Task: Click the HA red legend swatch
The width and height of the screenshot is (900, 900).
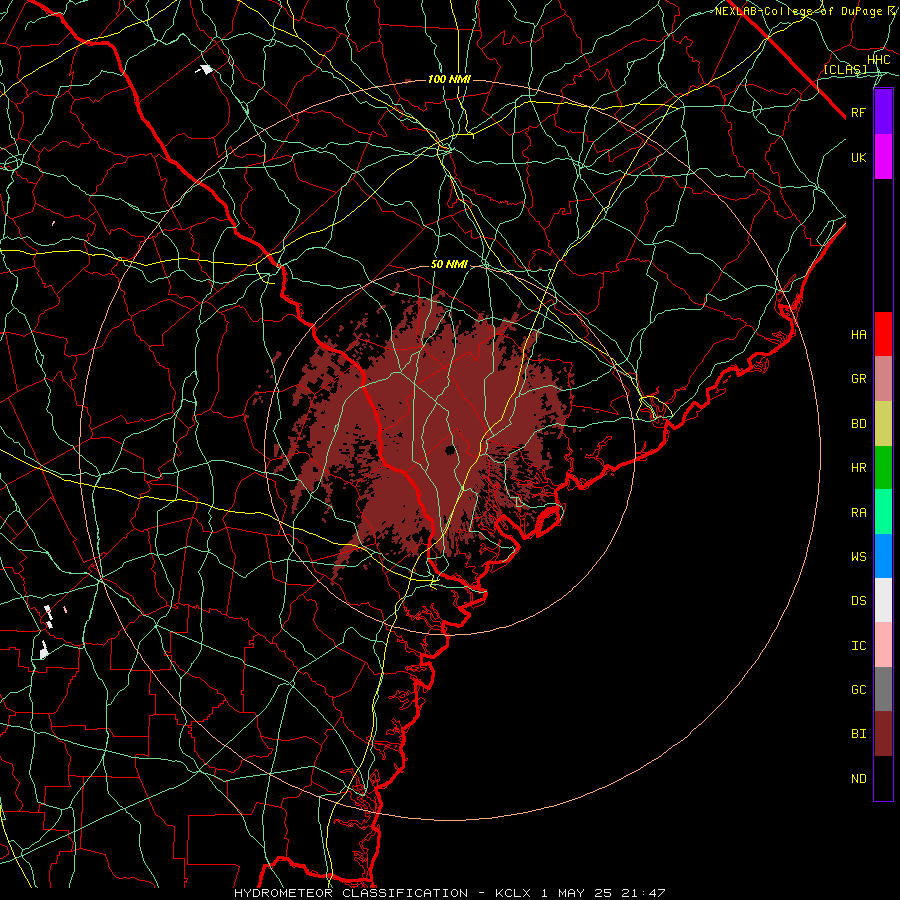Action: (883, 334)
